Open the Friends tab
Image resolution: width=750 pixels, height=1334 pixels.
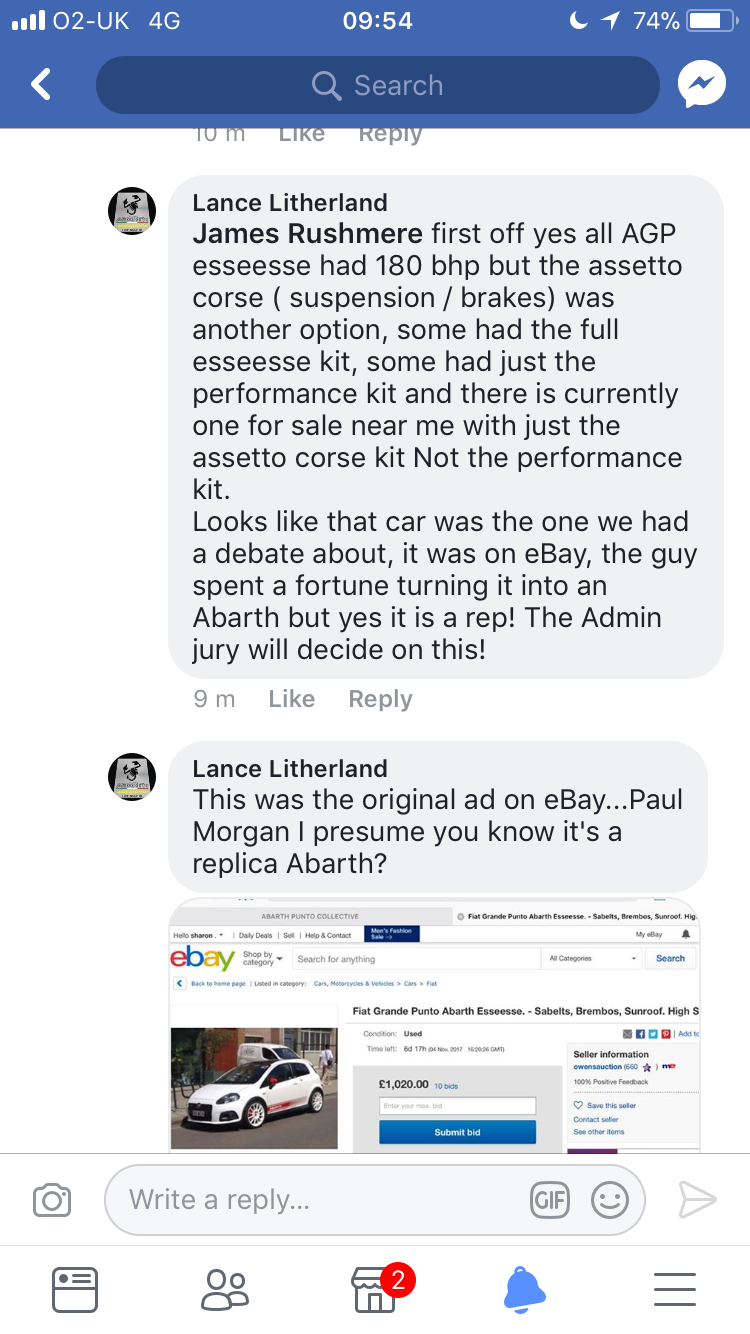click(224, 1290)
